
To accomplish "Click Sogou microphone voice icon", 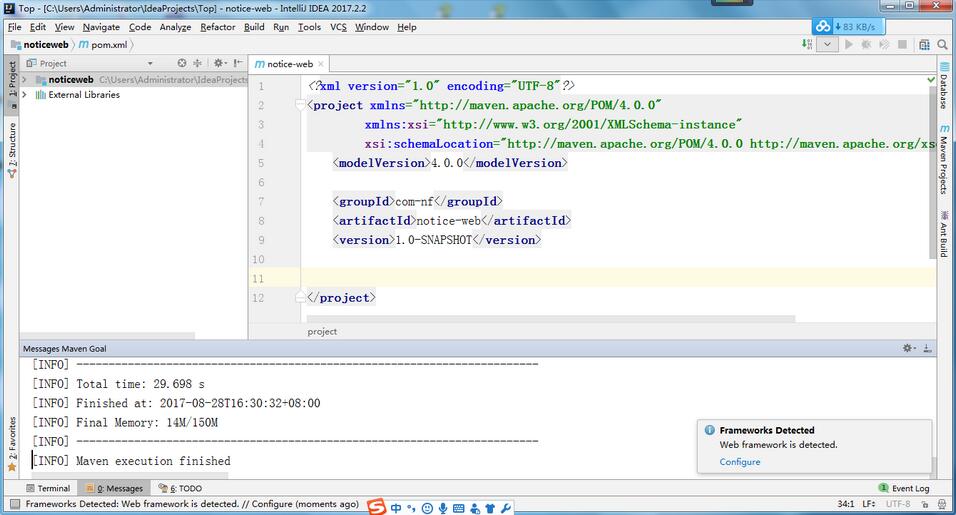I will tap(443, 508).
